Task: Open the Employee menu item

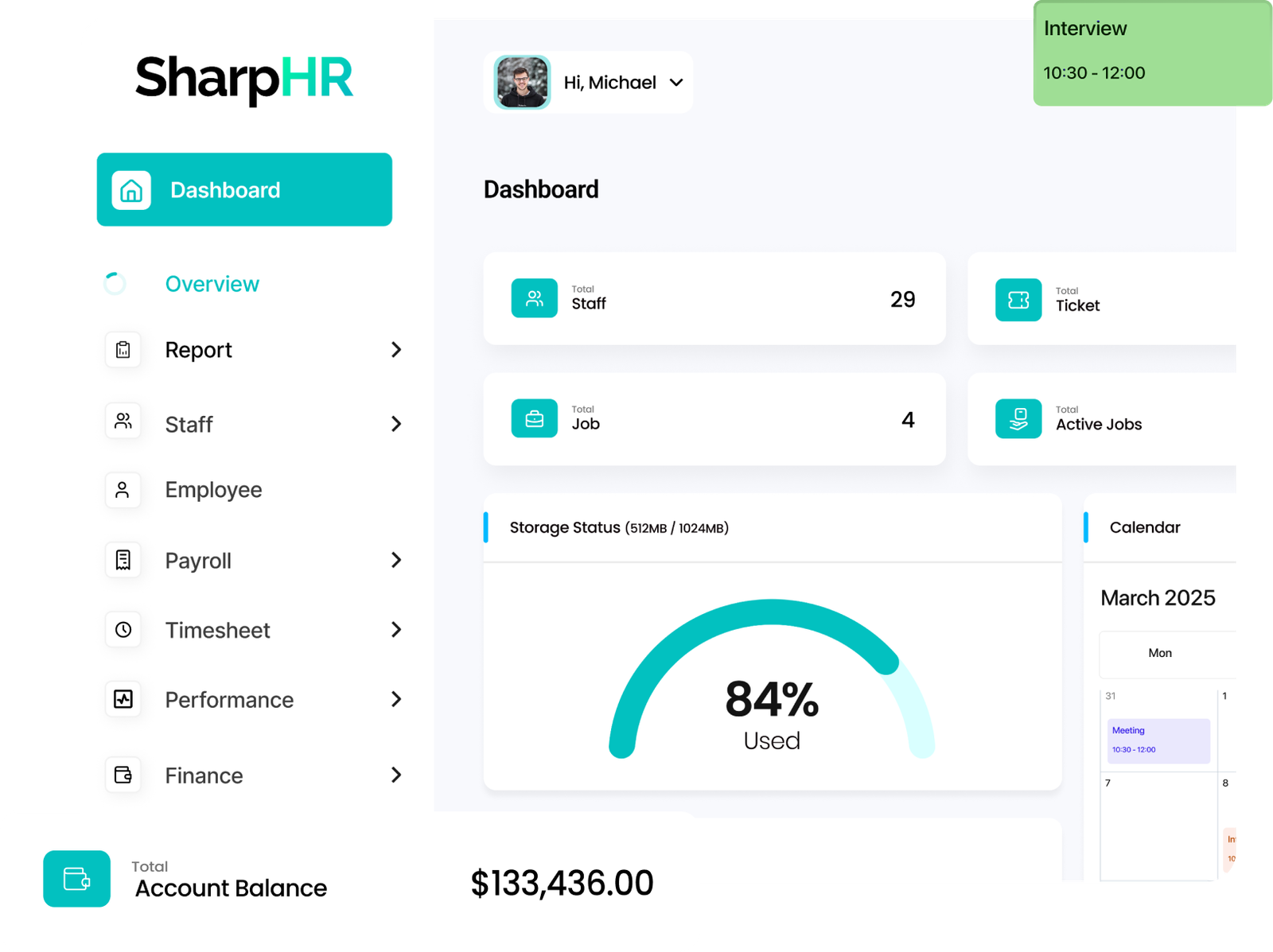Action: (213, 490)
